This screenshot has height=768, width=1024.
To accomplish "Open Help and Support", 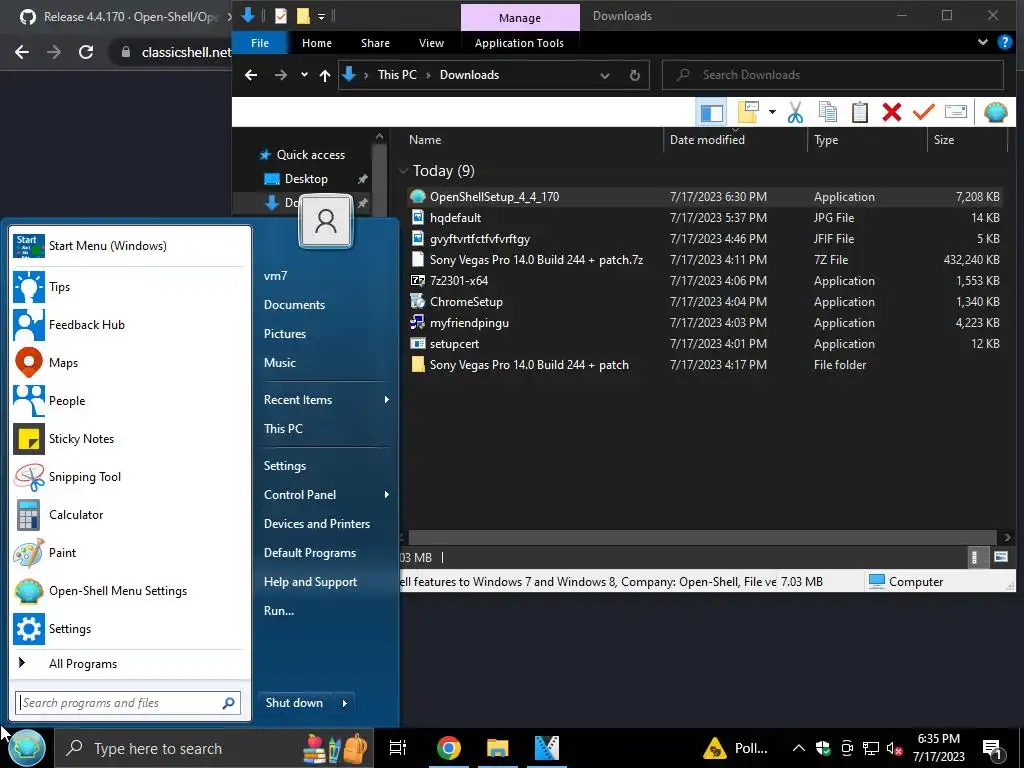I will point(310,582).
